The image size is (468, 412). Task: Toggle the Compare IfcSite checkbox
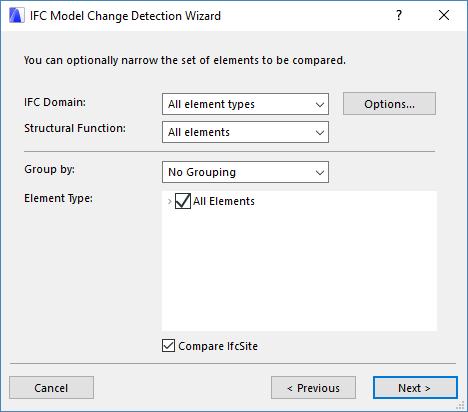coord(168,346)
